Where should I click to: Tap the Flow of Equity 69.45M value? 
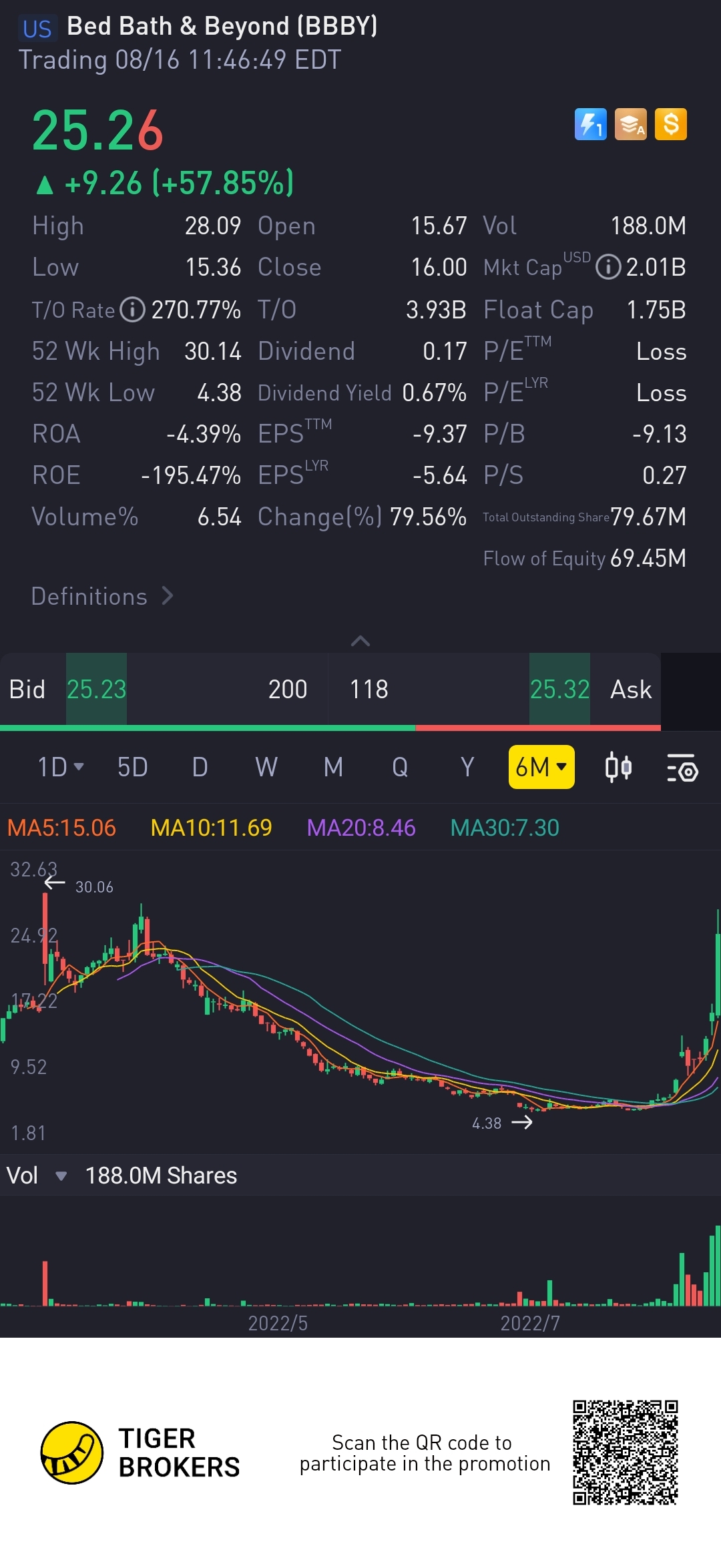648,558
